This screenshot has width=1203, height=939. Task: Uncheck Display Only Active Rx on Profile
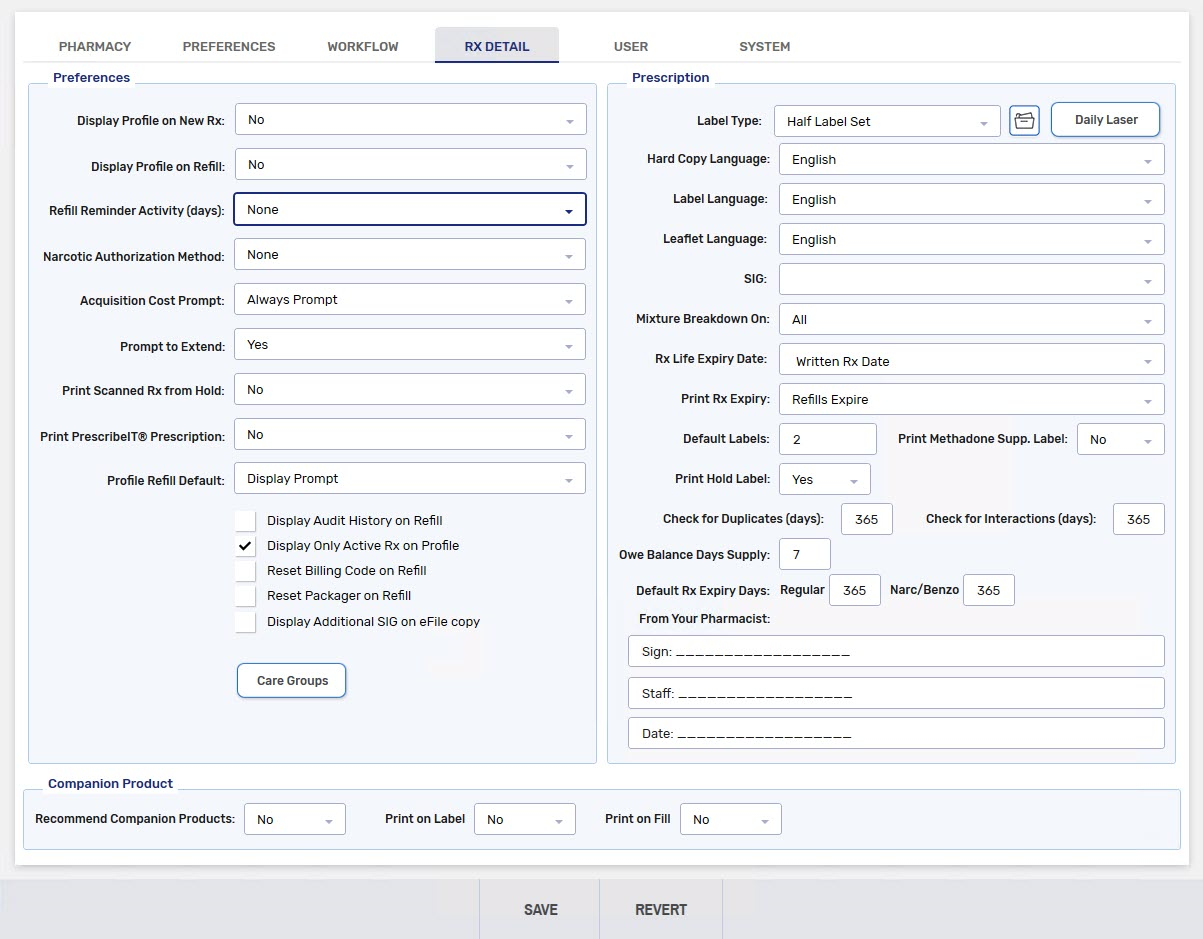point(246,546)
